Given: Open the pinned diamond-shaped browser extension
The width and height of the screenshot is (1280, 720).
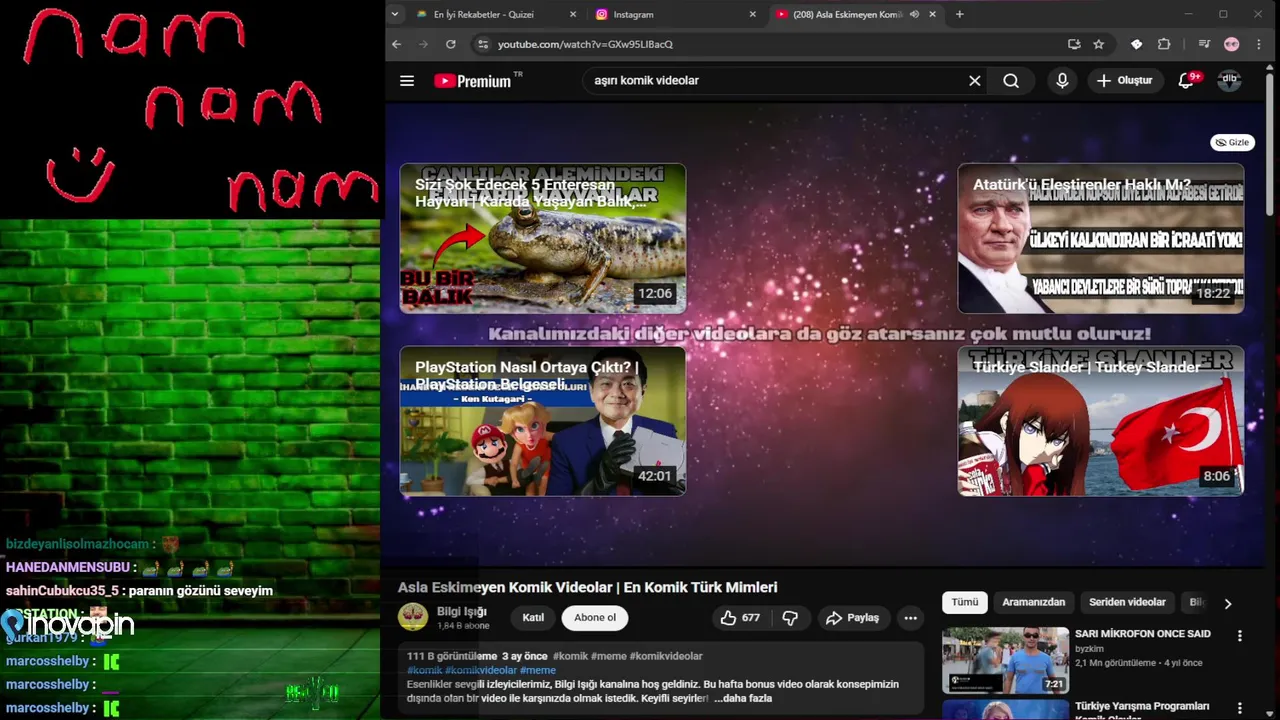Looking at the screenshot, I should (1137, 44).
